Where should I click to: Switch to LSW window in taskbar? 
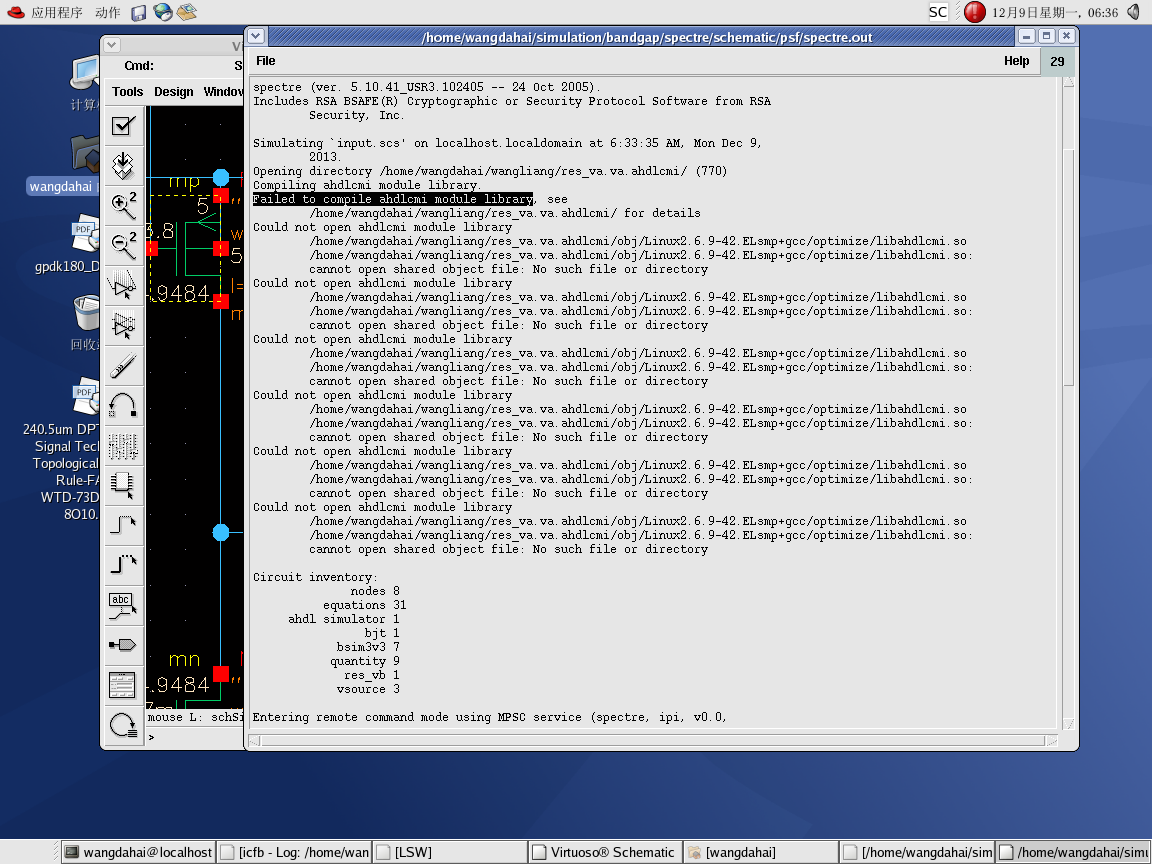click(x=450, y=852)
